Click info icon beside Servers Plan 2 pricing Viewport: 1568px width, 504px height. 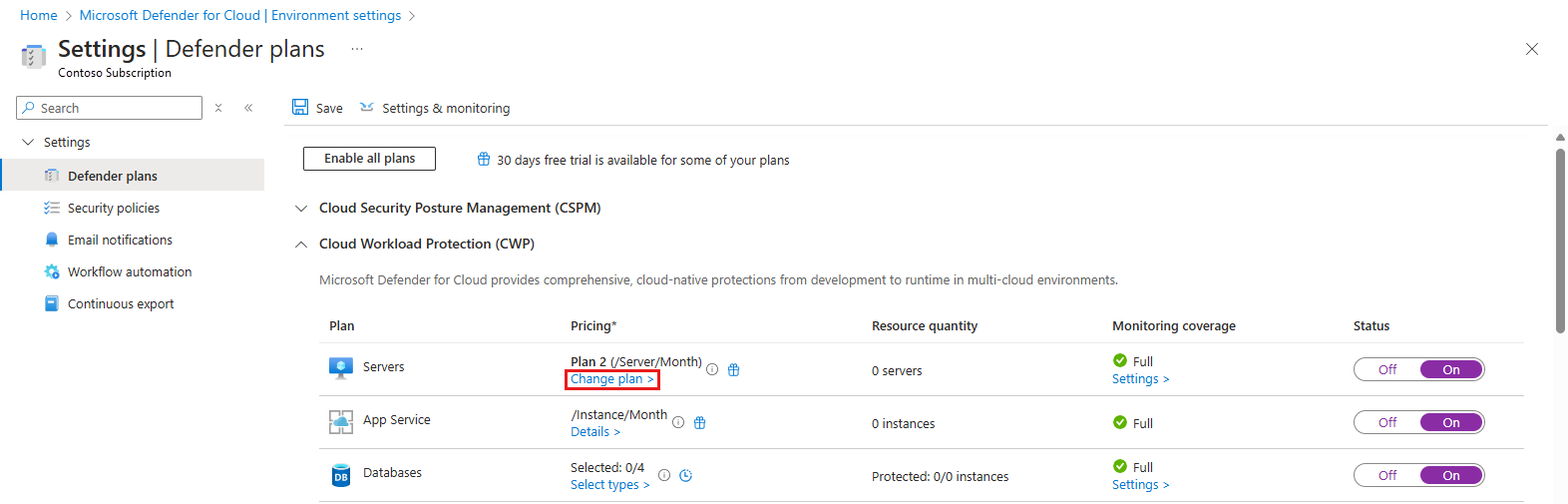[x=712, y=369]
